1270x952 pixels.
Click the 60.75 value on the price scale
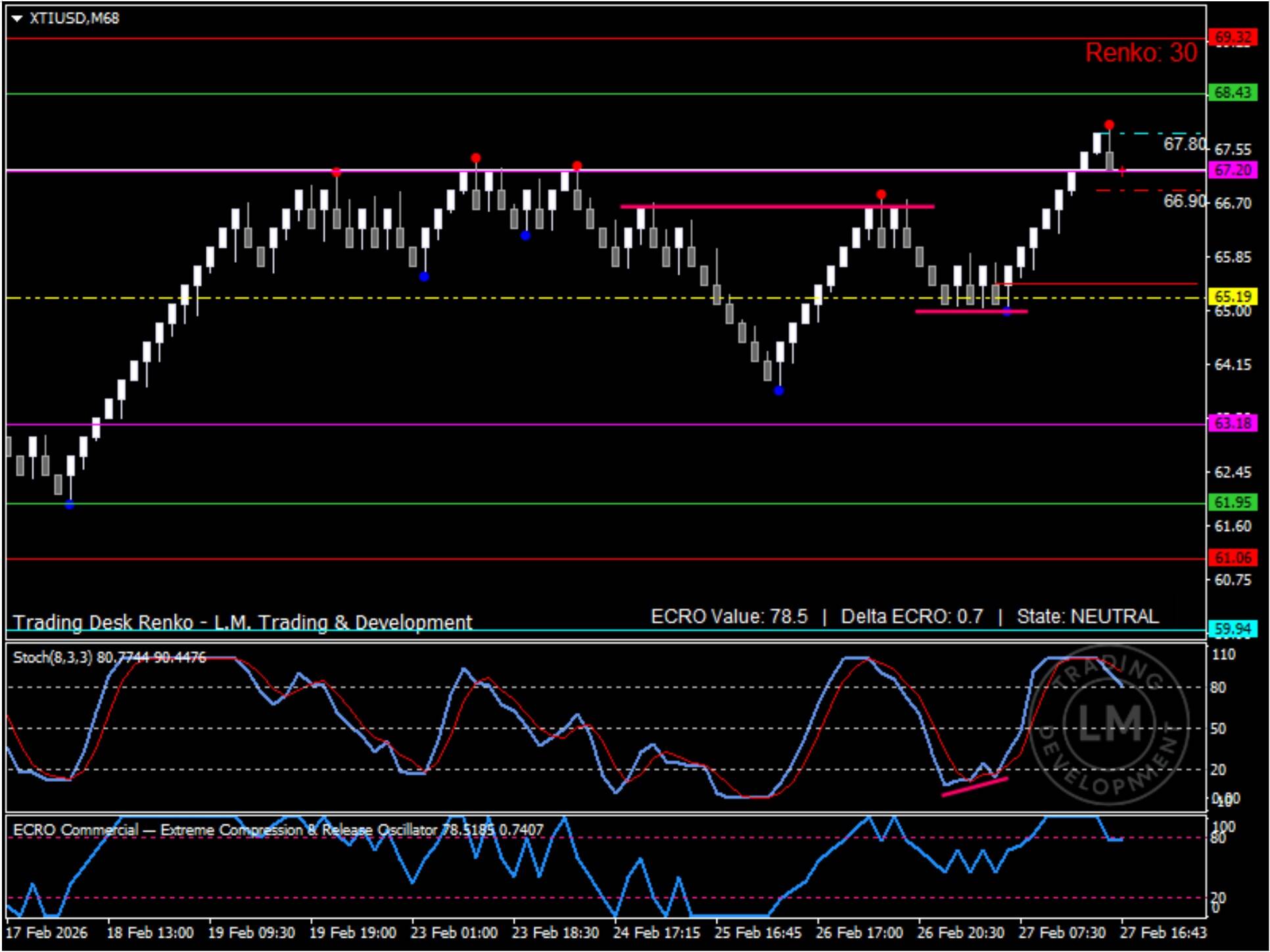(1233, 580)
